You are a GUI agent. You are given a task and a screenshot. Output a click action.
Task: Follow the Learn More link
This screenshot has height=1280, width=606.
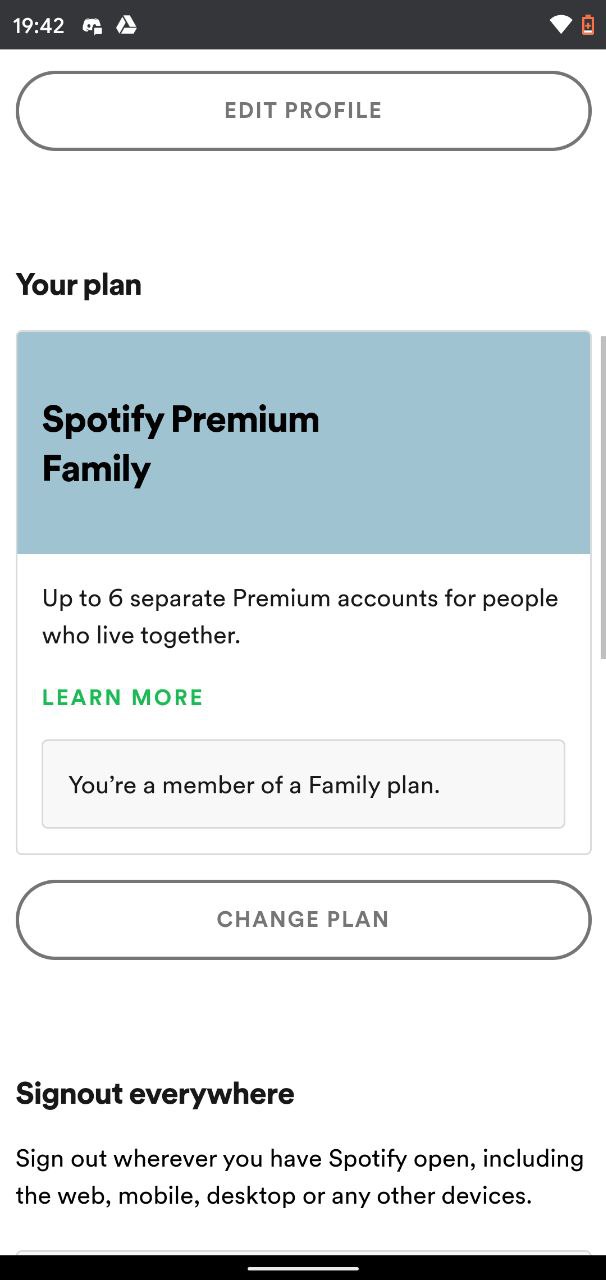point(122,698)
